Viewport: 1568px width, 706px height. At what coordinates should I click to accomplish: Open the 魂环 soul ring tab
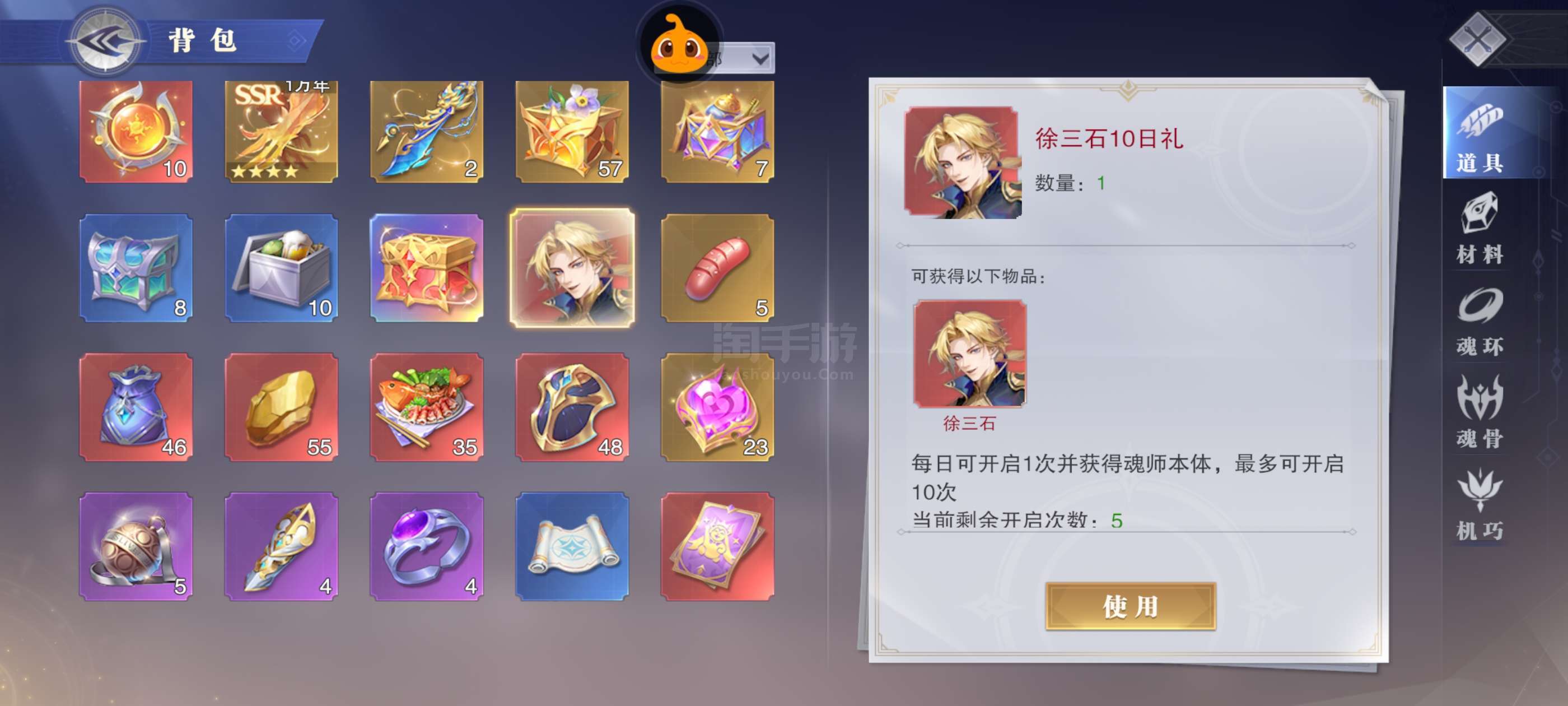coord(1480,321)
